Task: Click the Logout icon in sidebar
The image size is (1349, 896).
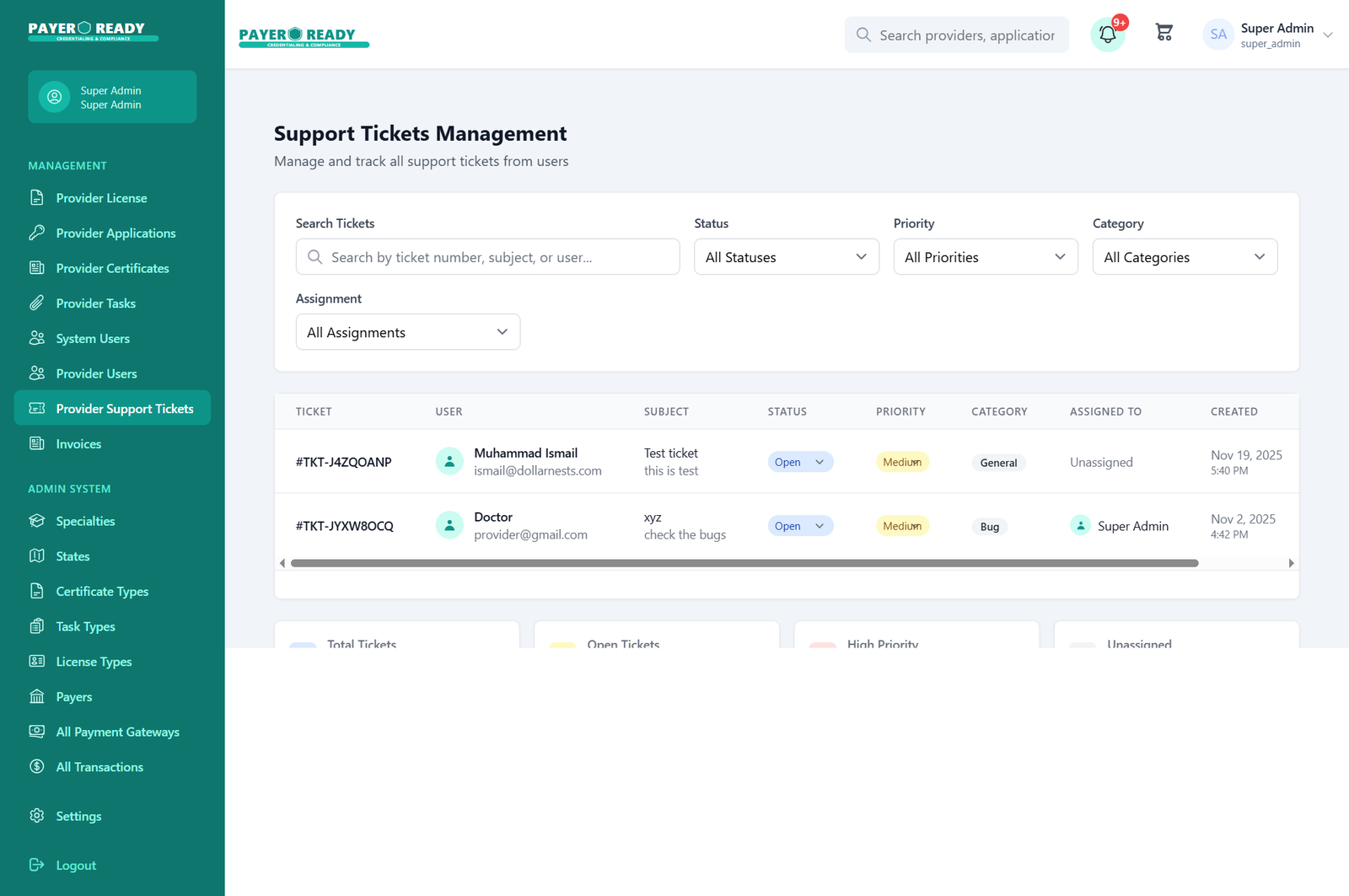Action: [37, 865]
